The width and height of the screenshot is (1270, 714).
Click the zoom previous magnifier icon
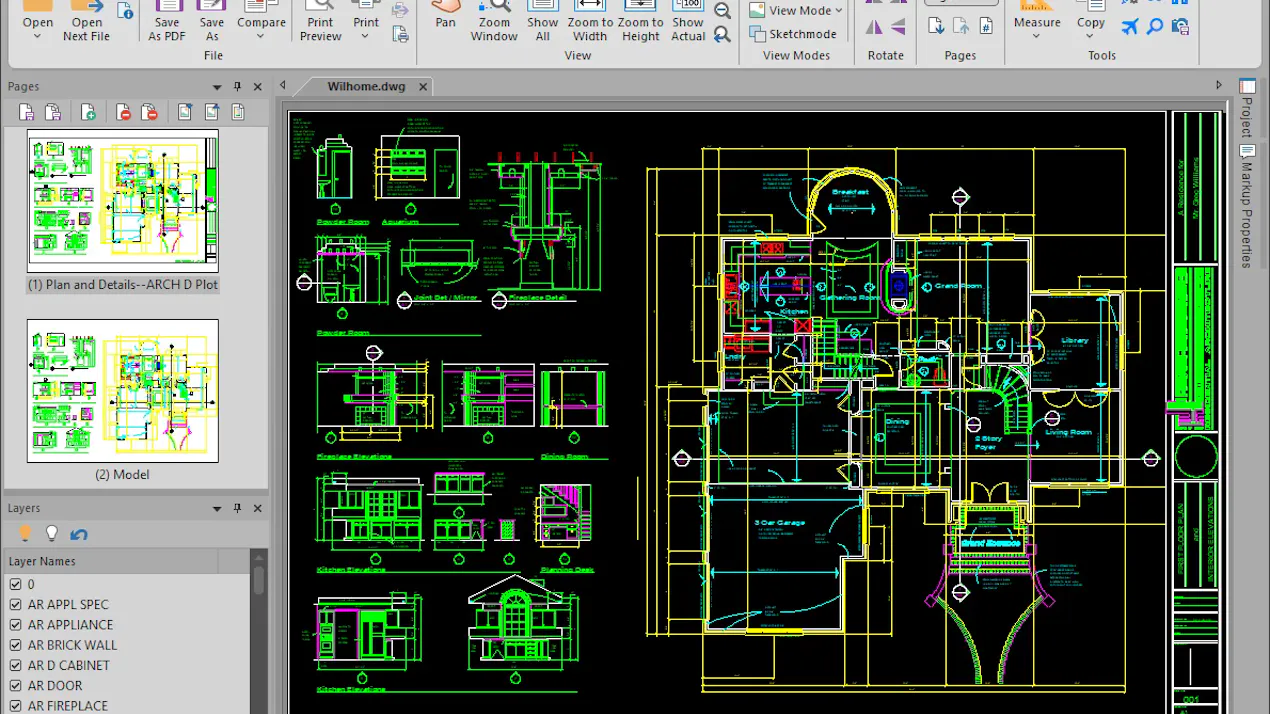[723, 35]
